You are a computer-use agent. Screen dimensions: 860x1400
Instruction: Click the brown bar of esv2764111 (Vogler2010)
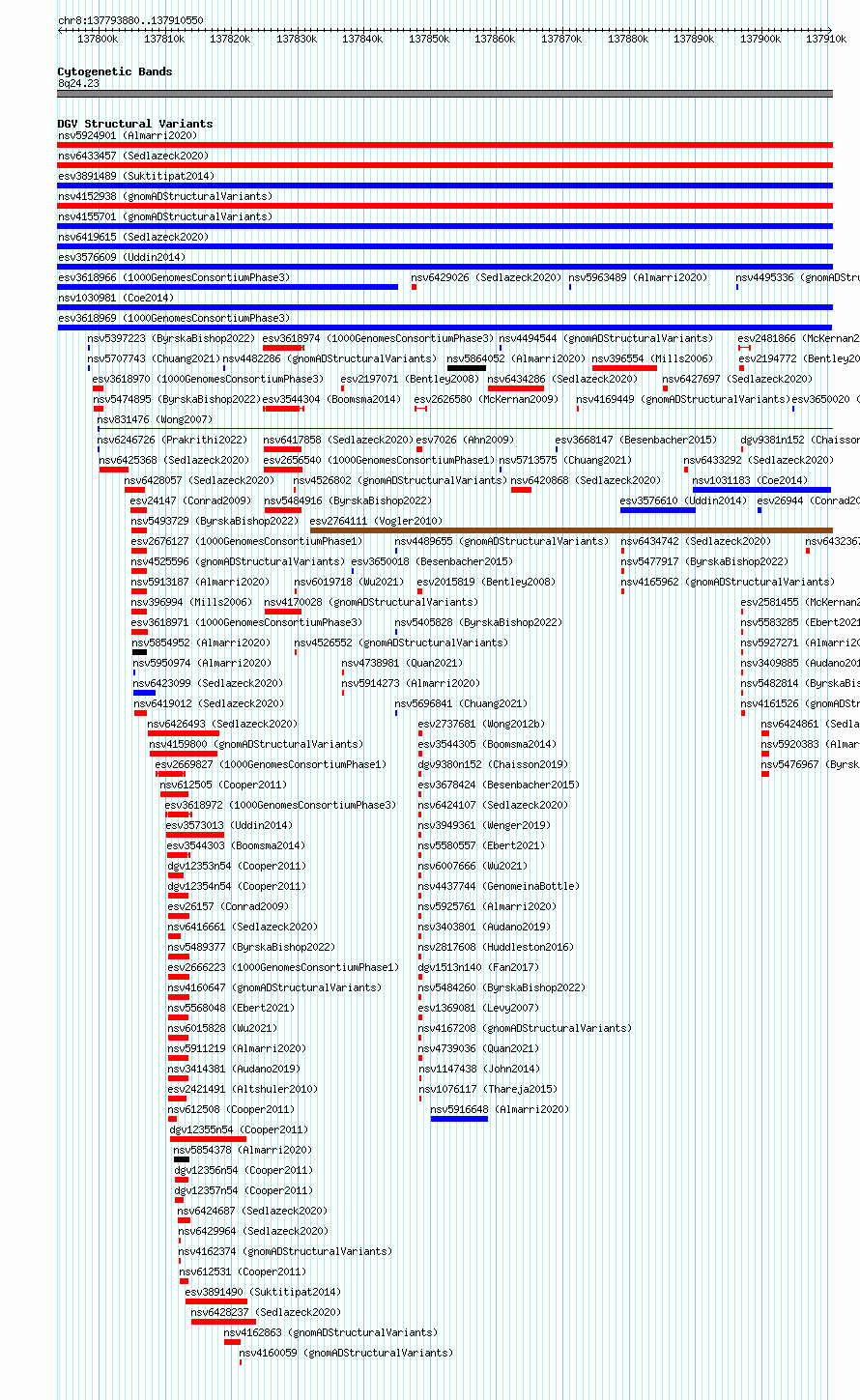[571, 530]
